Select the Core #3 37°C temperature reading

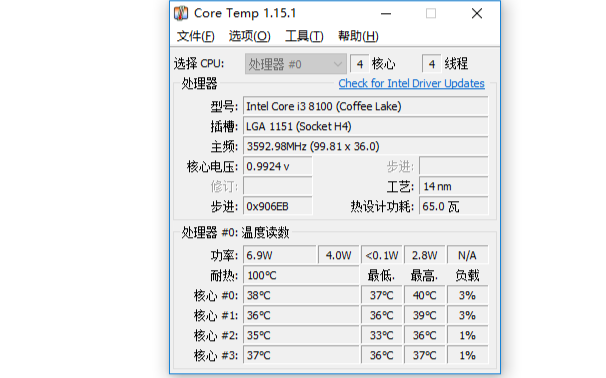(x=301, y=356)
